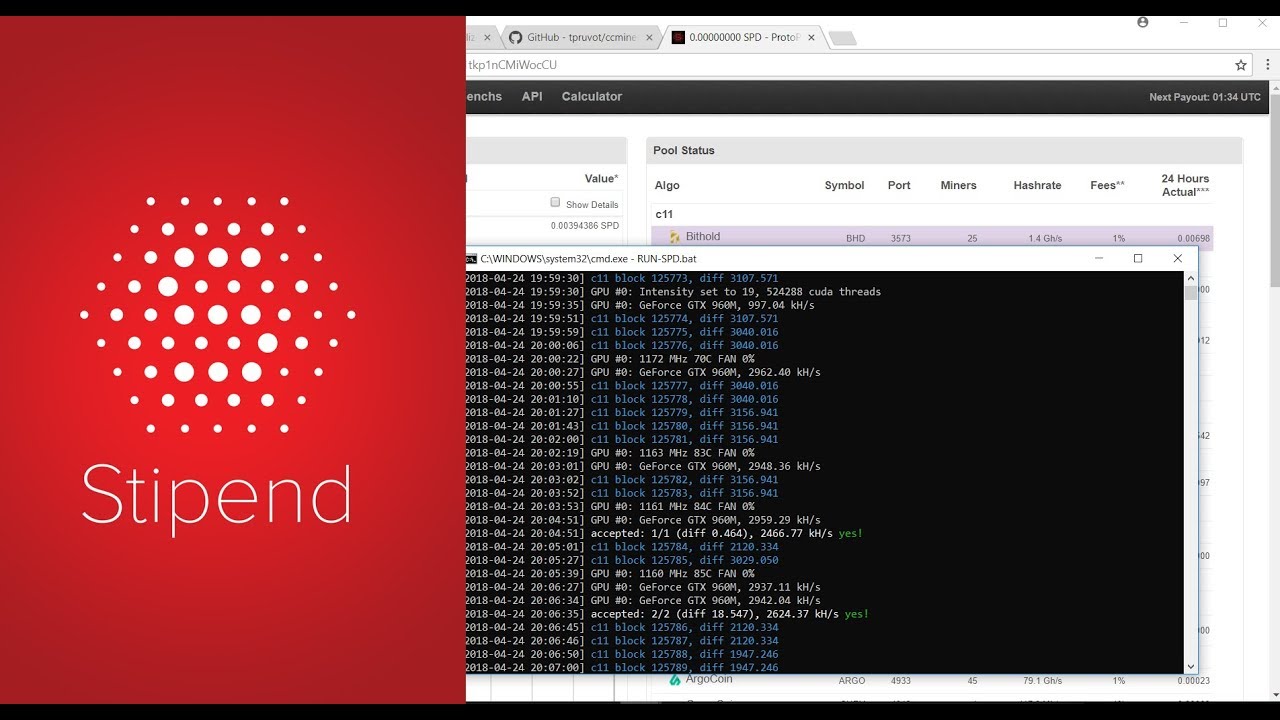Click the Miners column header
Image resolution: width=1280 pixels, height=720 pixels.
(958, 186)
